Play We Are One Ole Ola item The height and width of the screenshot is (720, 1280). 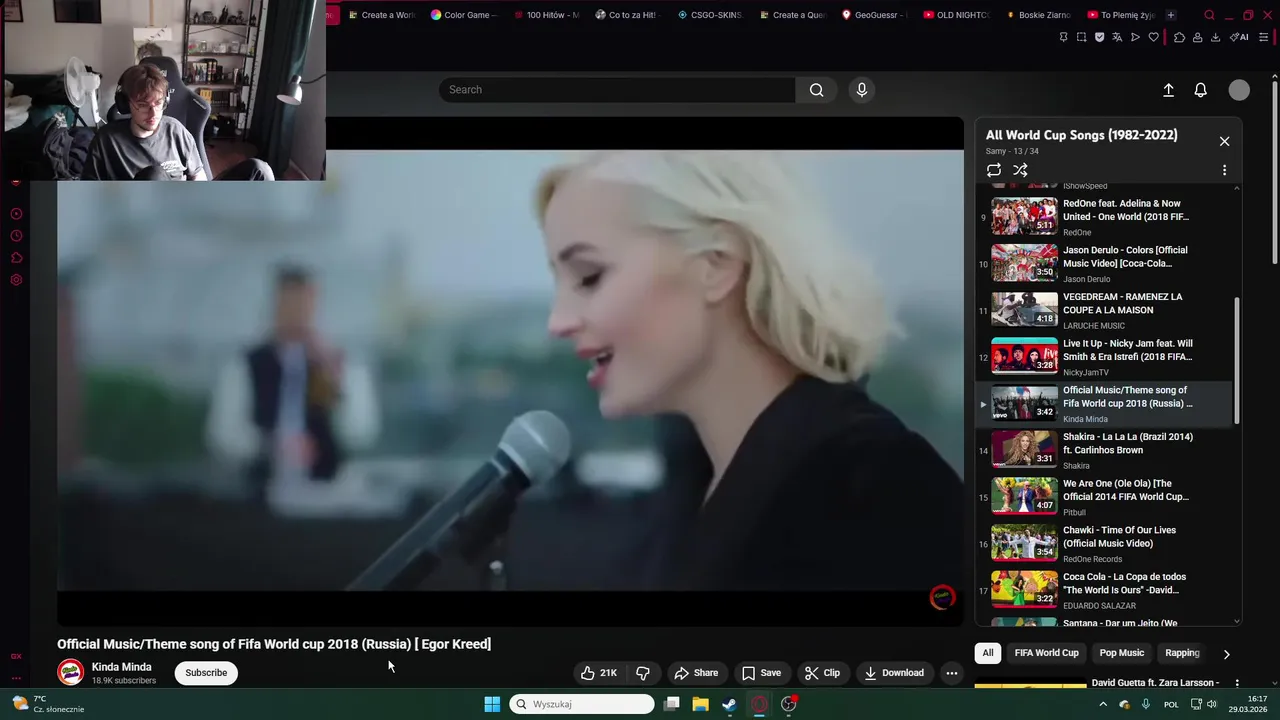coord(1104,497)
